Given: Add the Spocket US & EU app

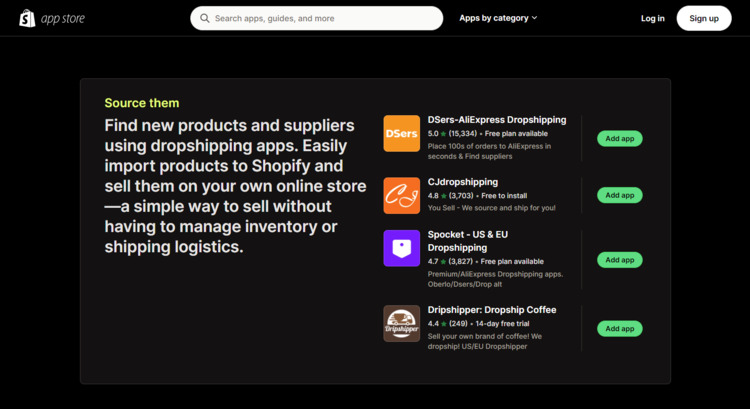Looking at the screenshot, I should [x=619, y=260].
